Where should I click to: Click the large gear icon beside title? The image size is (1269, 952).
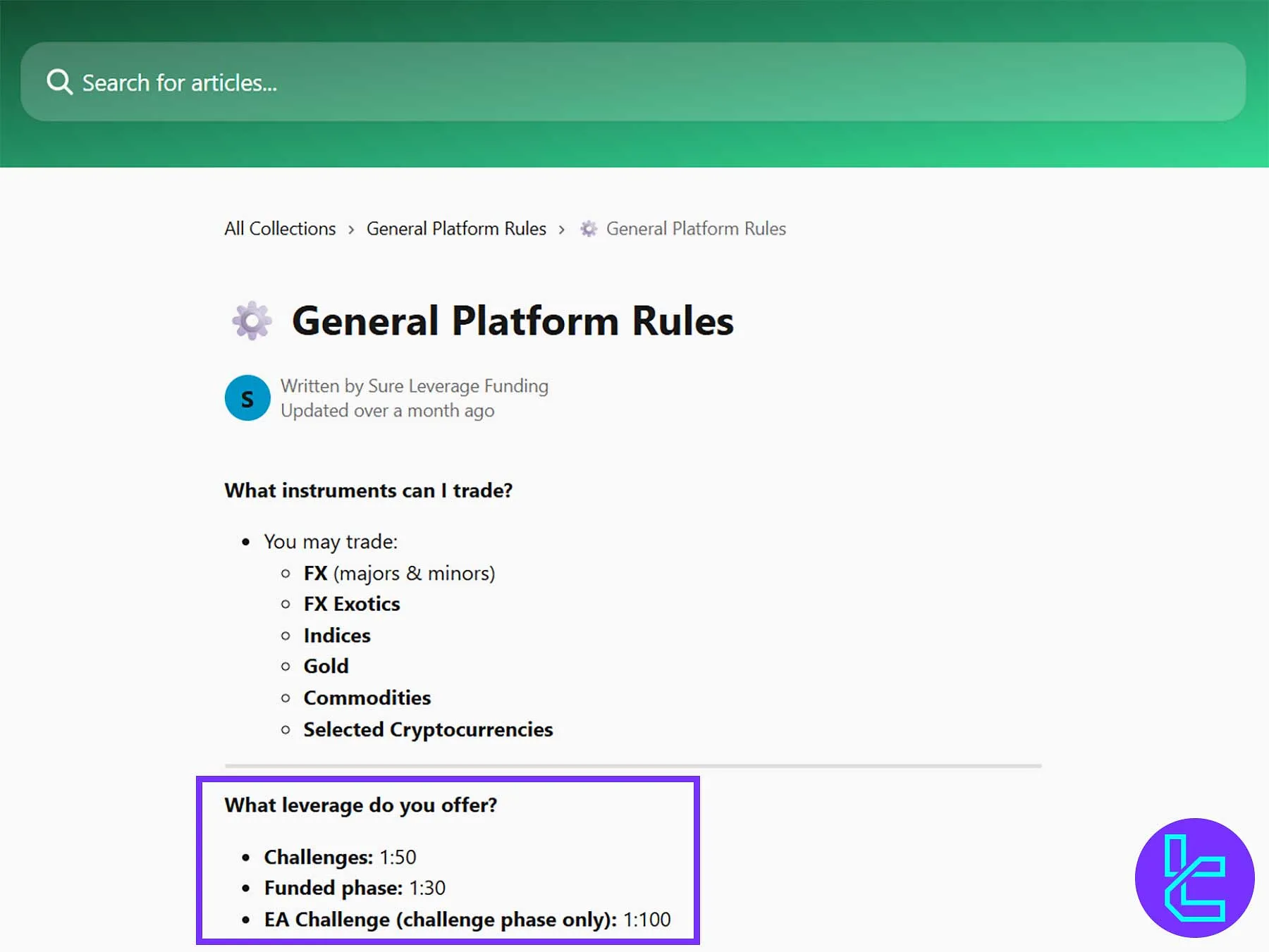coord(252,321)
